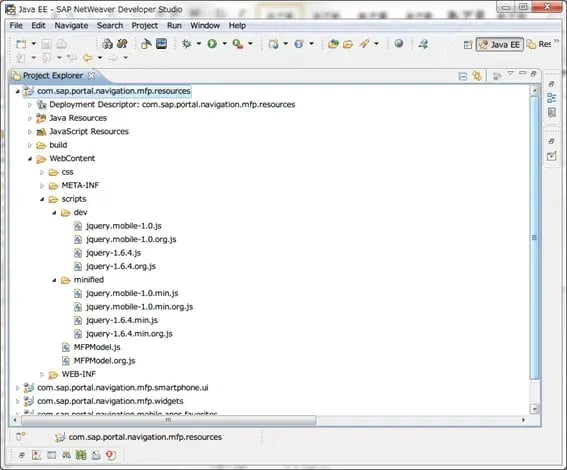Viewport: 567px width, 470px height.
Task: Click the first double-gear icon after Print
Action: (x=107, y=44)
